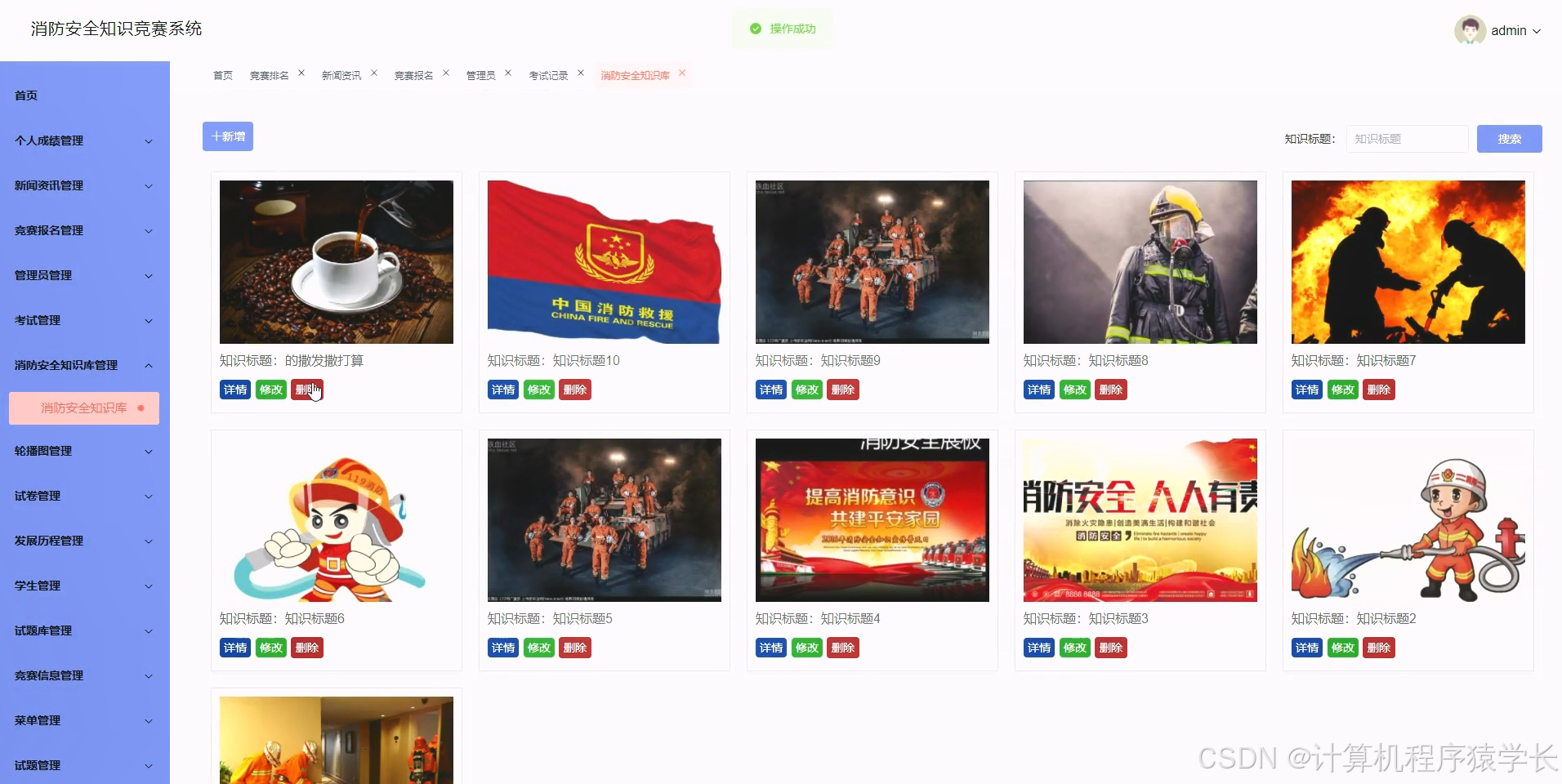The height and width of the screenshot is (784, 1562).
Task: Click the 搜索 search button
Action: pos(1509,139)
